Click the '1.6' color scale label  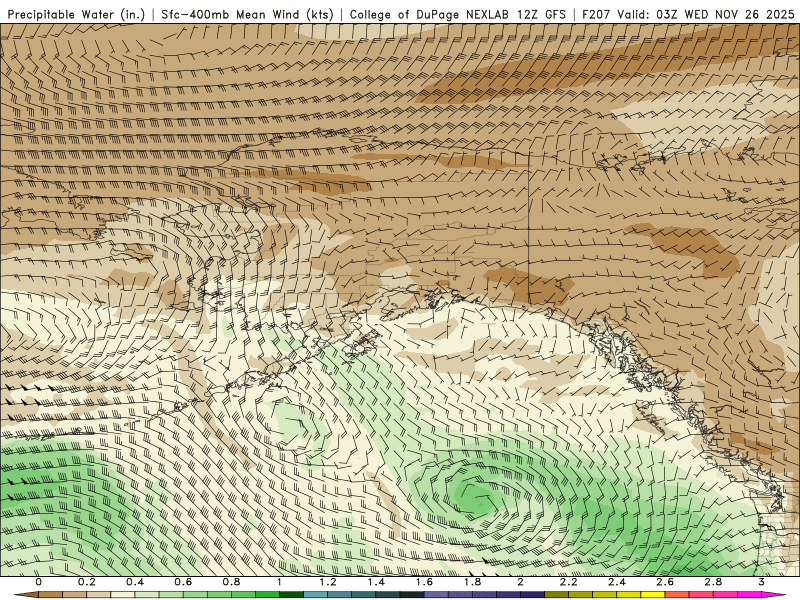(424, 582)
